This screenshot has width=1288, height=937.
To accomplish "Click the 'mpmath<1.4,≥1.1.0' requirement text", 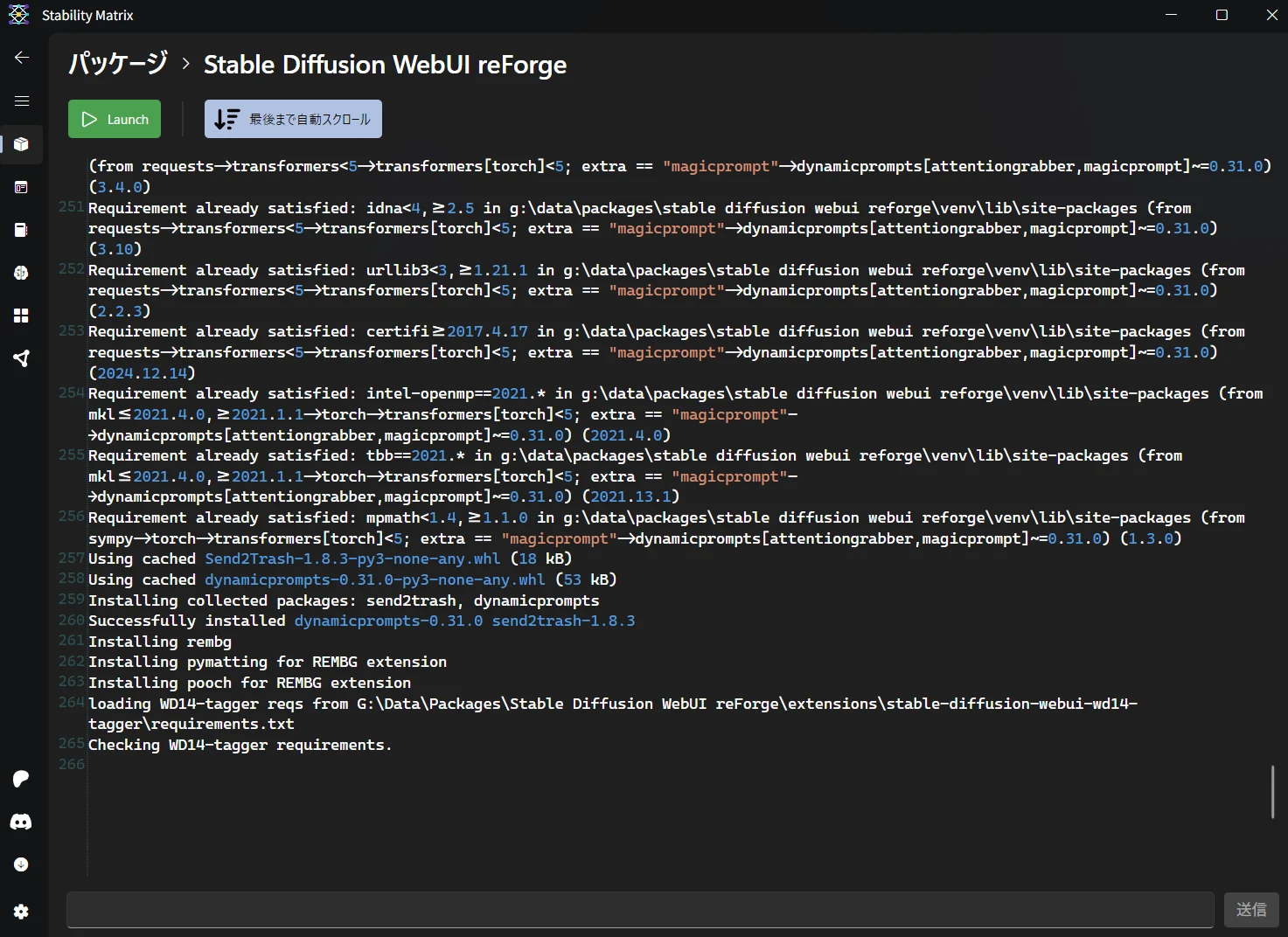I will (447, 517).
